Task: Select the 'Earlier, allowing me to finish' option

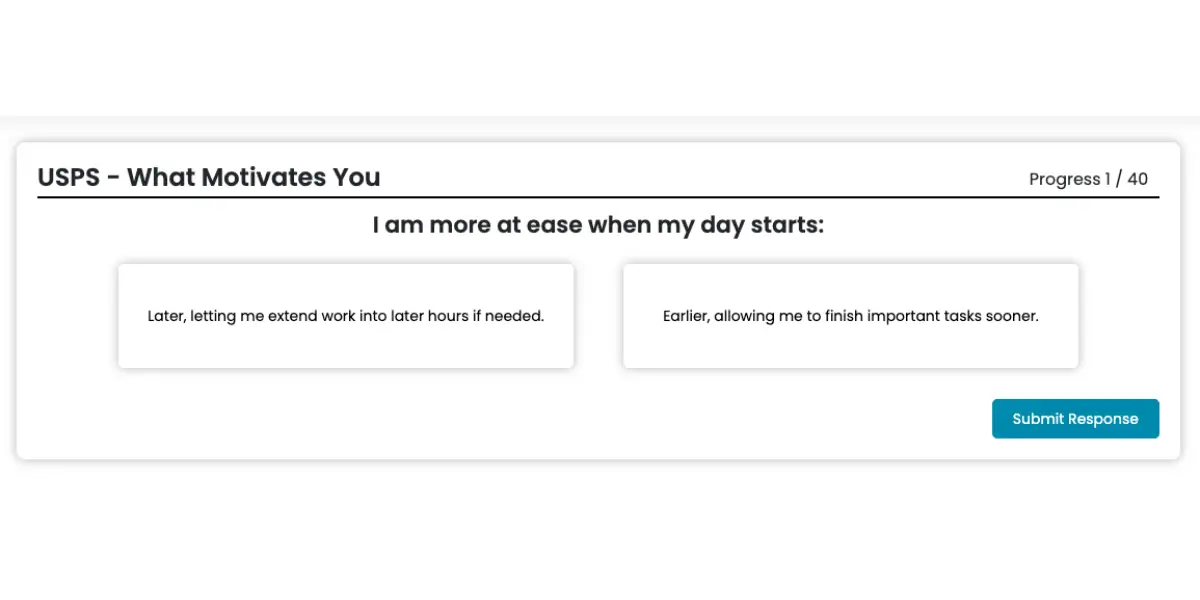Action: tap(850, 316)
